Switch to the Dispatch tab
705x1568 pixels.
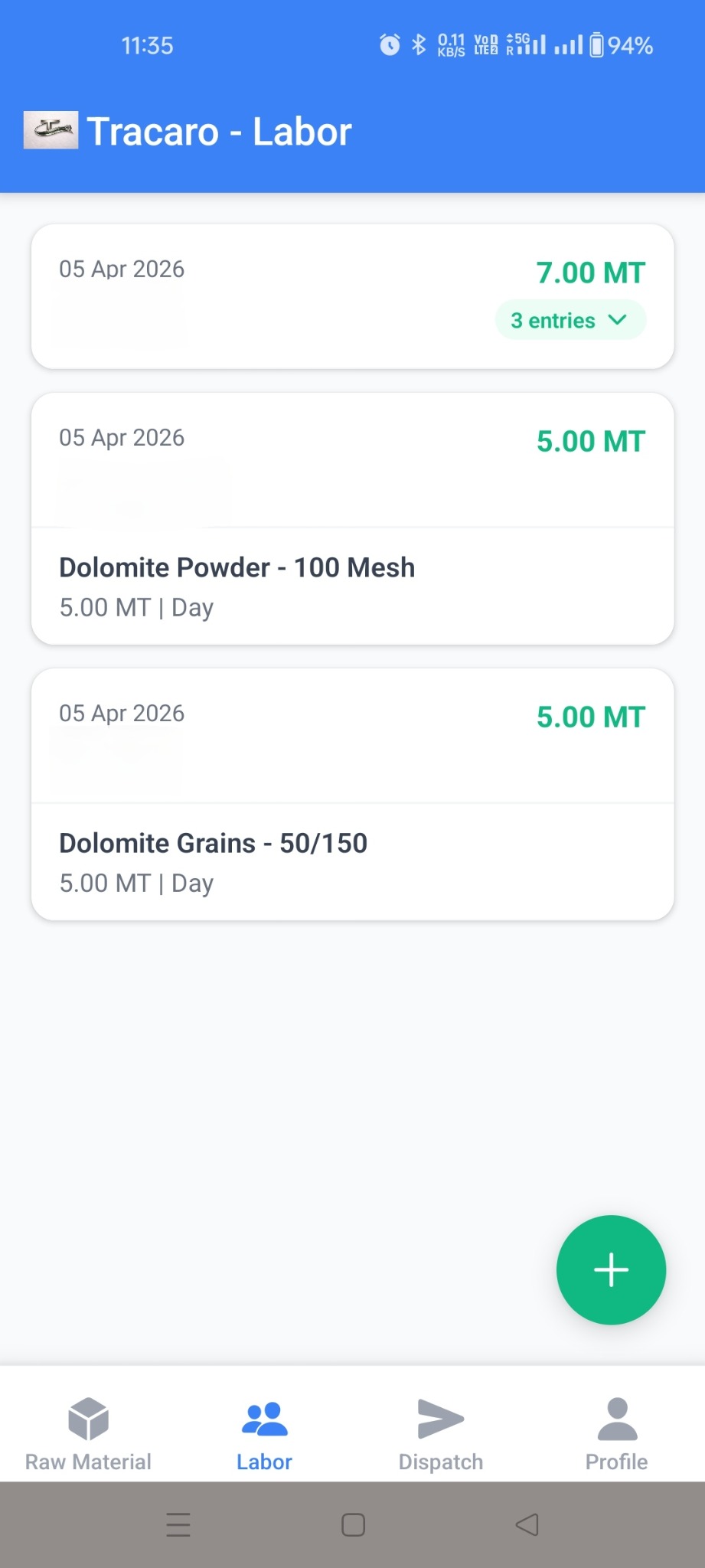pos(440,1462)
